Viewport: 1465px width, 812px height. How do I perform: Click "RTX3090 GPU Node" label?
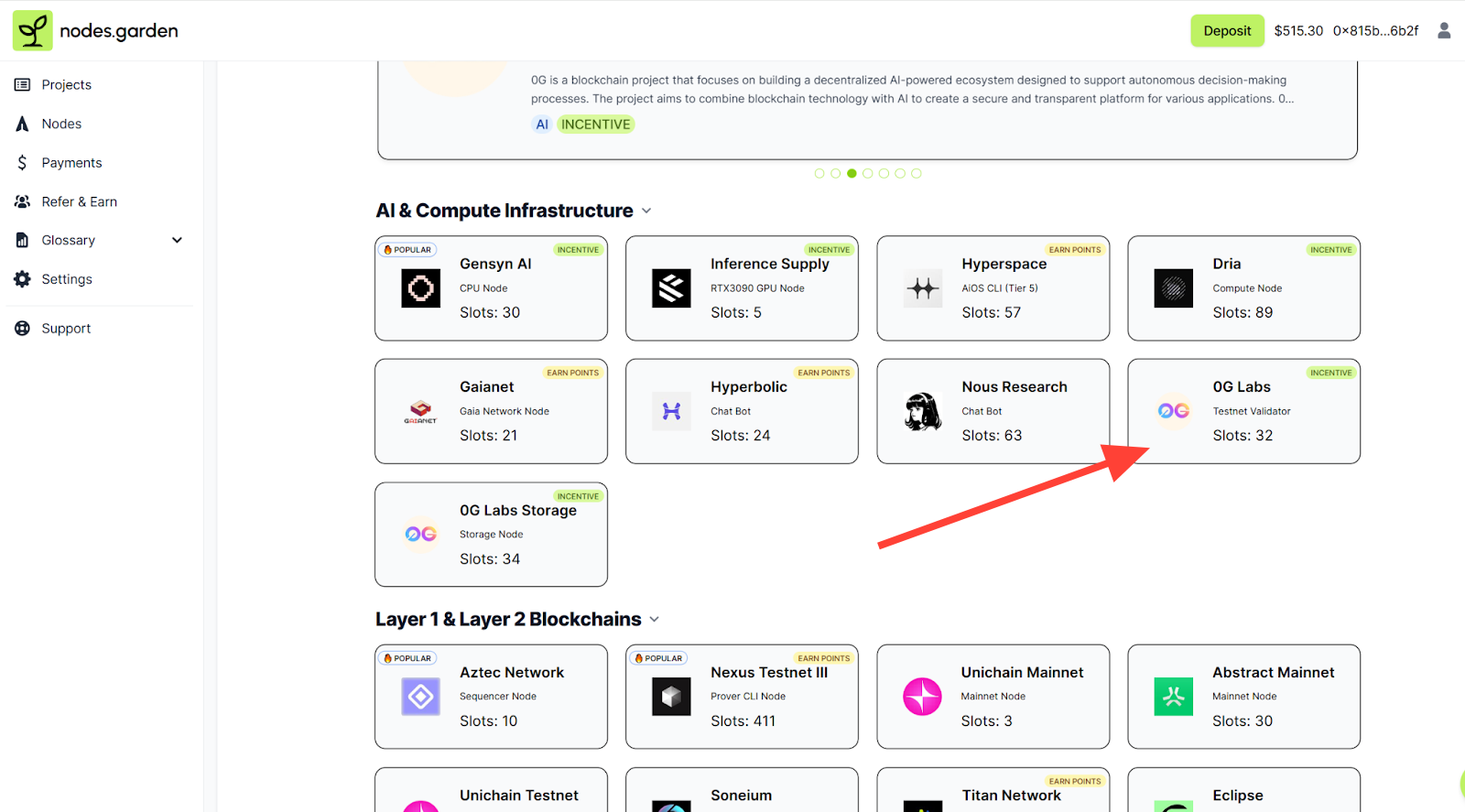point(757,288)
